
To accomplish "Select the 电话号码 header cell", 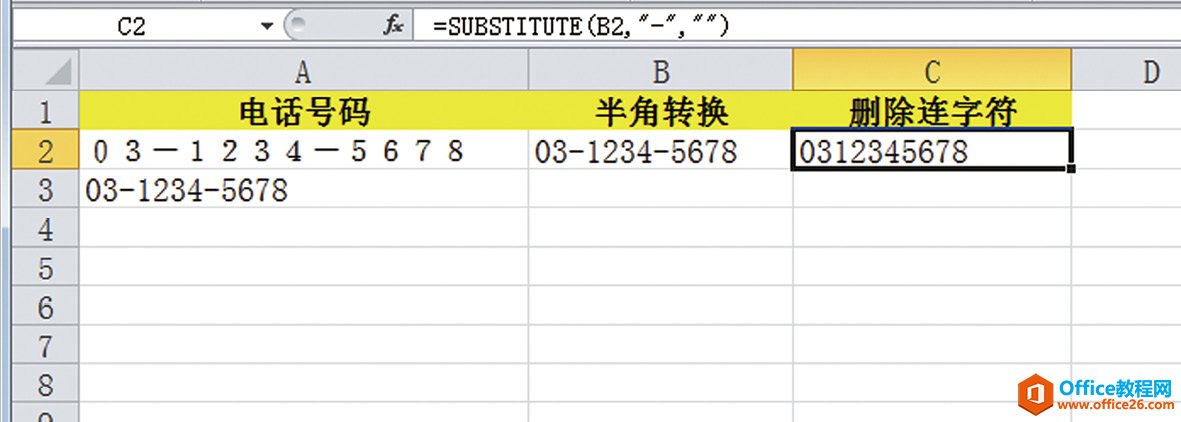I will tap(303, 112).
